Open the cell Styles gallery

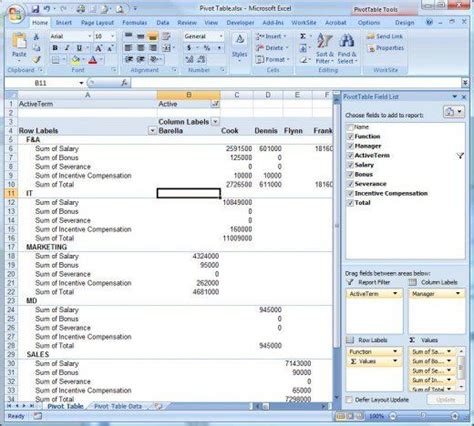tap(239, 47)
